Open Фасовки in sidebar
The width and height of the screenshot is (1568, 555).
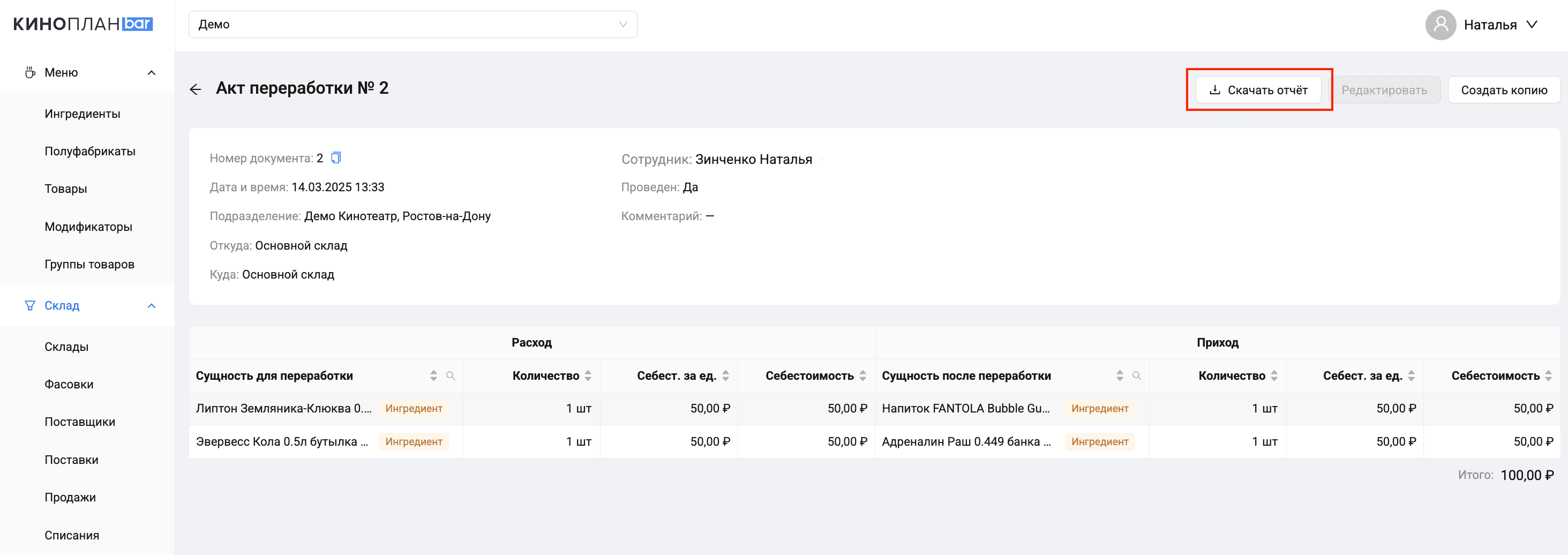click(x=69, y=384)
